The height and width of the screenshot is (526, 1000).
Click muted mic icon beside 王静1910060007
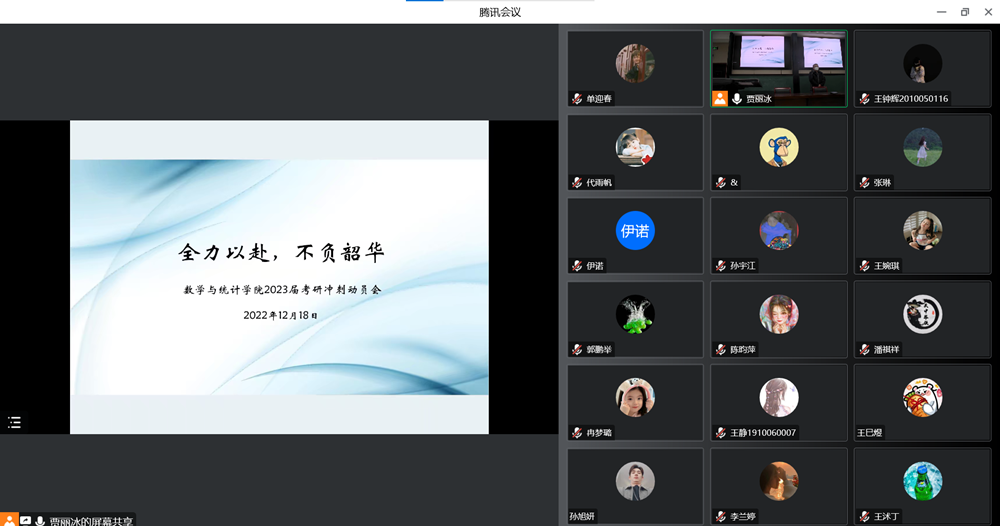point(720,433)
